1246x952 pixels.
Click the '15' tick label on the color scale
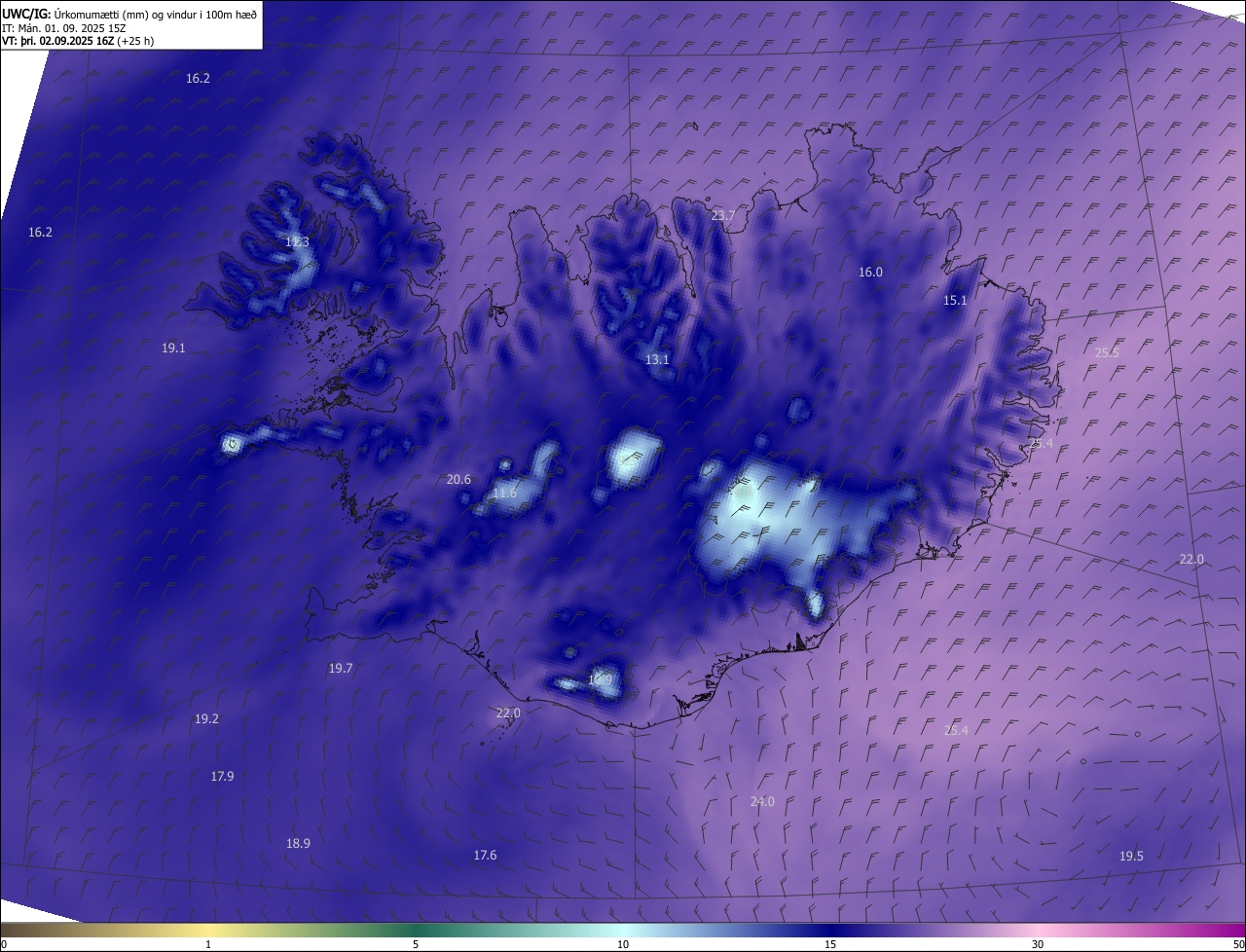point(830,945)
